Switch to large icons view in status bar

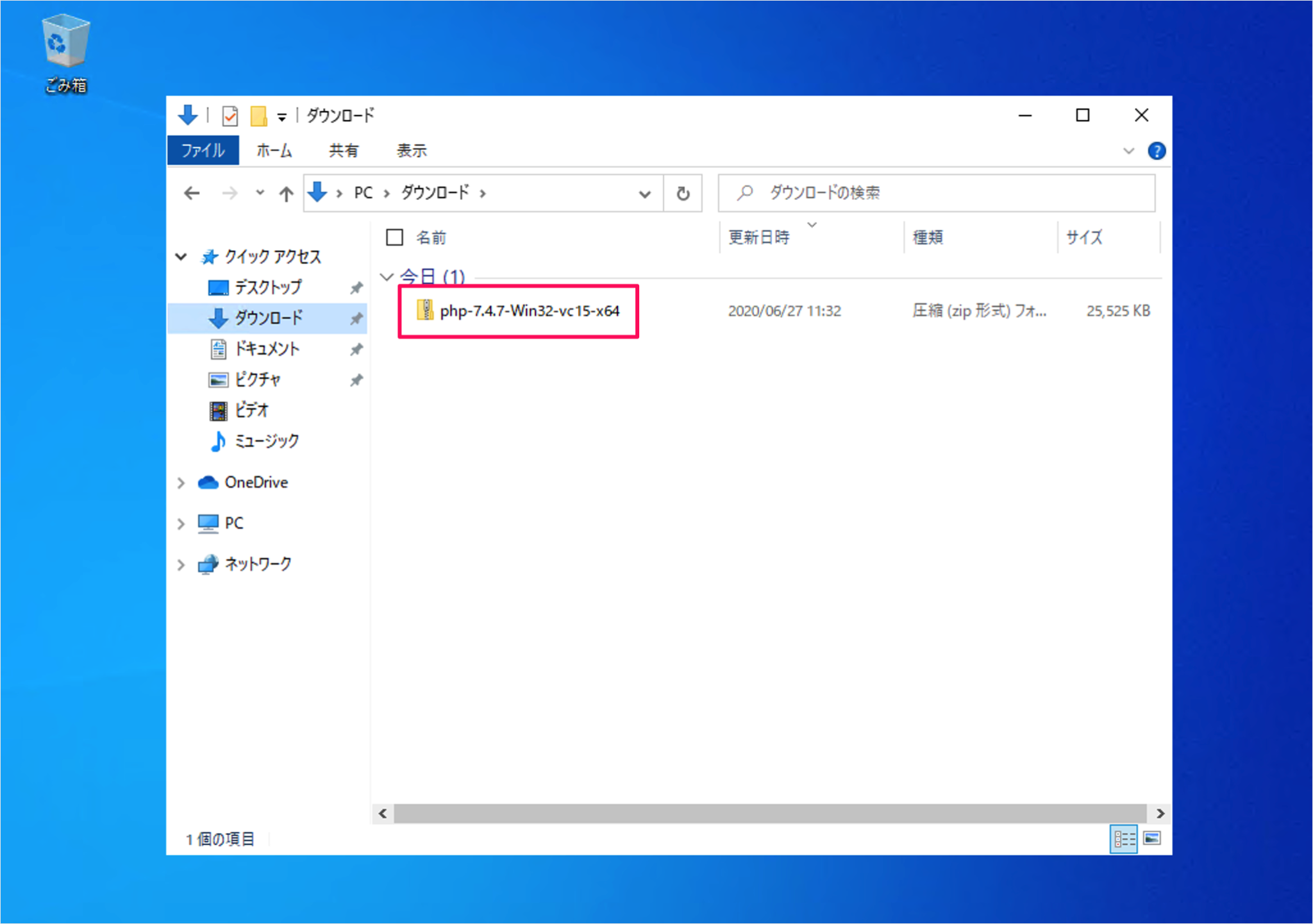(1153, 838)
